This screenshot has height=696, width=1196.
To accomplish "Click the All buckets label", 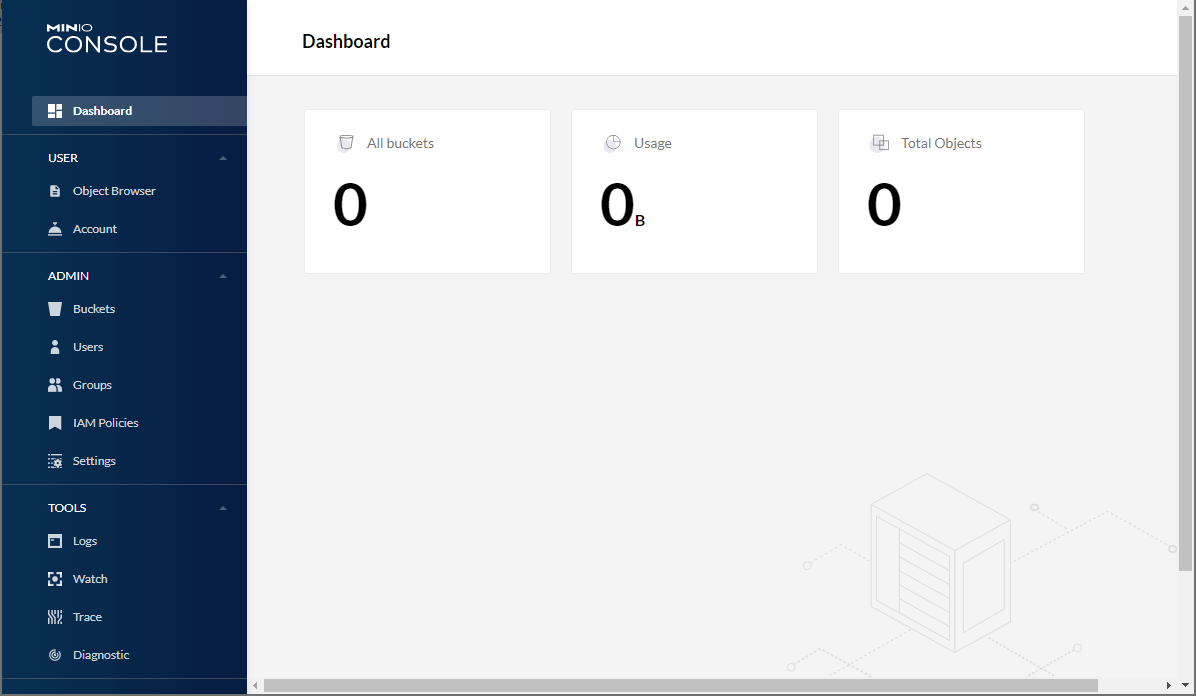I will click(400, 143).
